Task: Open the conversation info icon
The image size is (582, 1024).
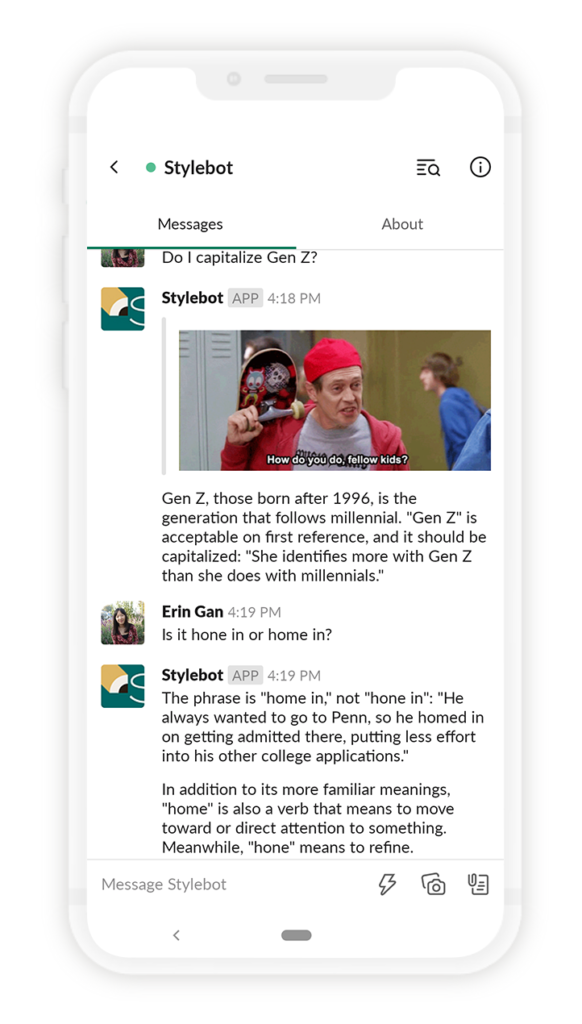Action: pyautogui.click(x=480, y=167)
